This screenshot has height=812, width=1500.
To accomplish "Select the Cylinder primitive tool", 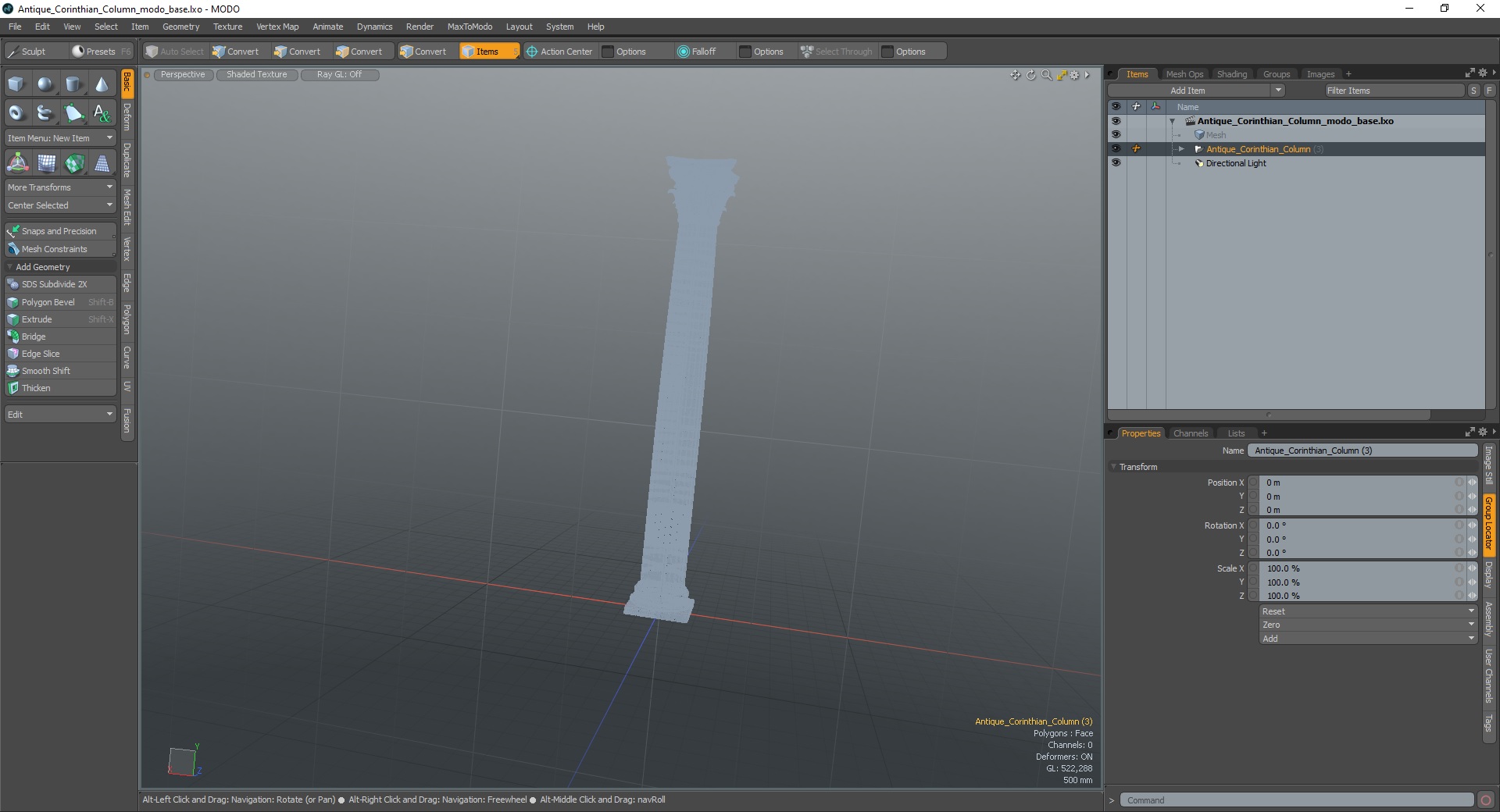I will [73, 84].
